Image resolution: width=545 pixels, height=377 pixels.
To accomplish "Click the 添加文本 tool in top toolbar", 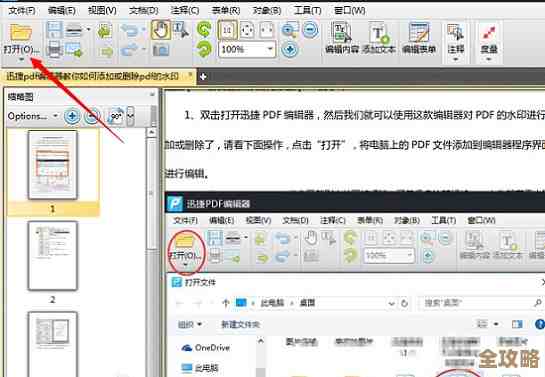I will [x=379, y=38].
